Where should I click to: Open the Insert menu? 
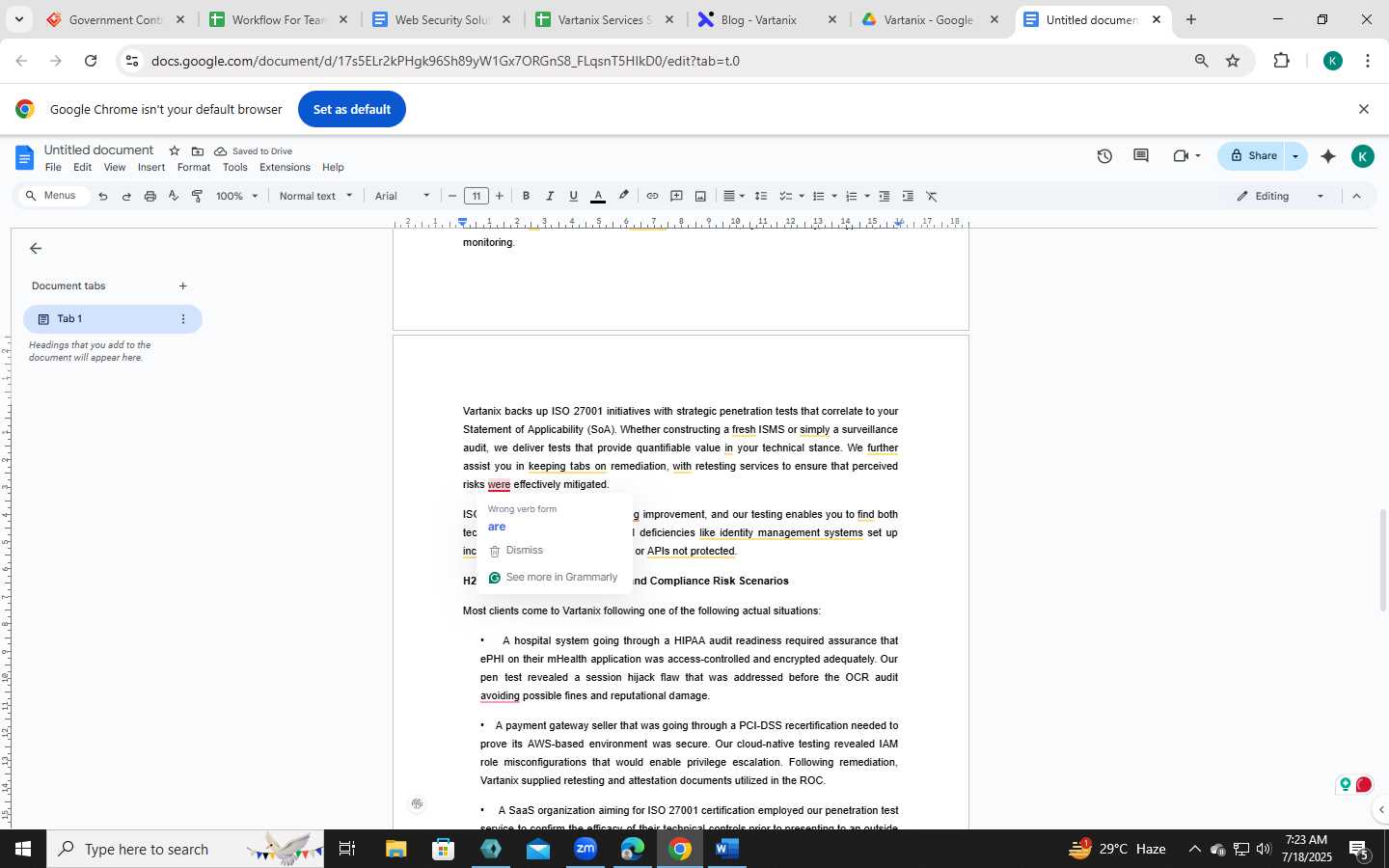pos(151,168)
